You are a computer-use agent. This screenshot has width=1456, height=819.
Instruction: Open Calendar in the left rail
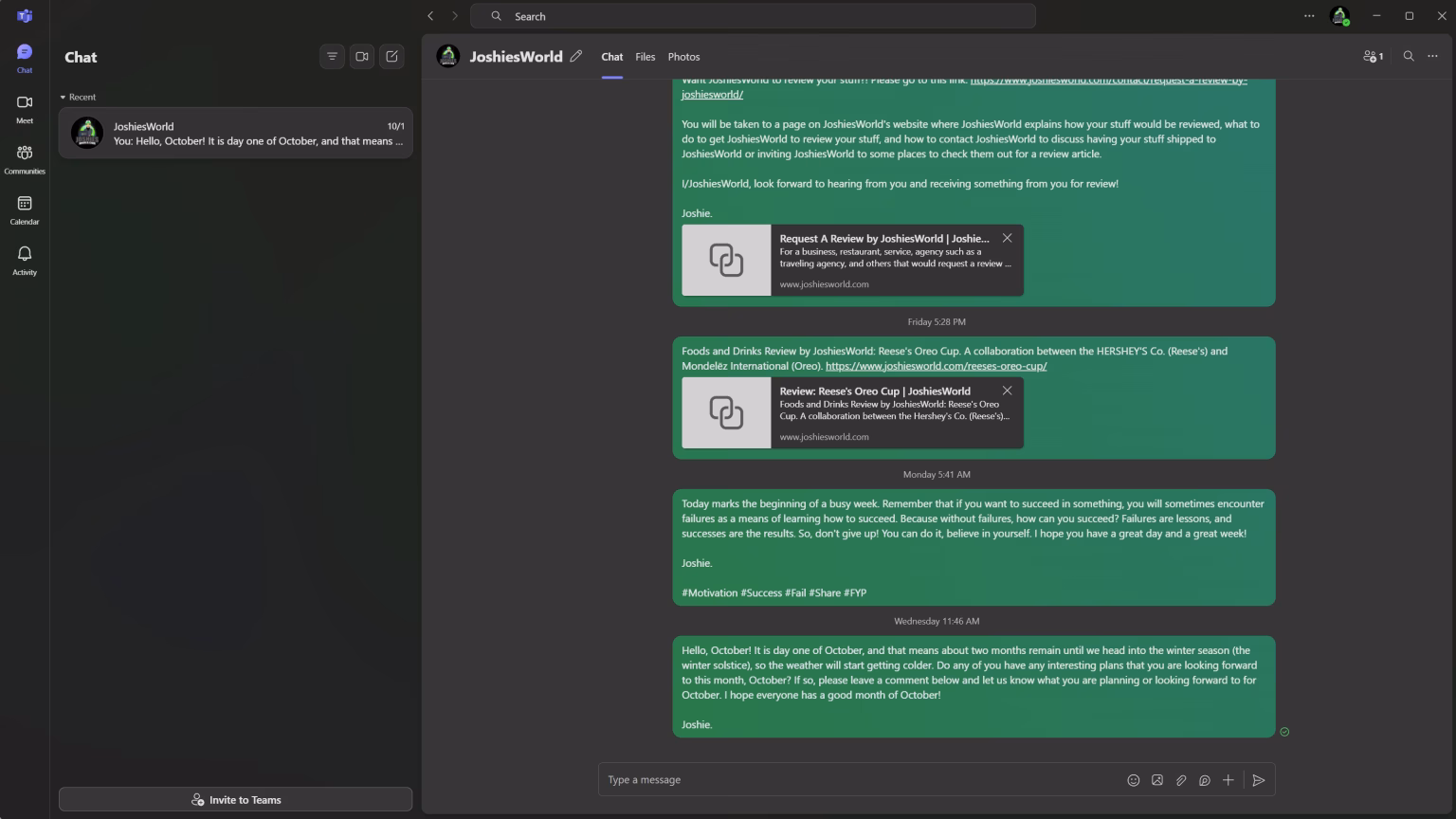point(25,209)
